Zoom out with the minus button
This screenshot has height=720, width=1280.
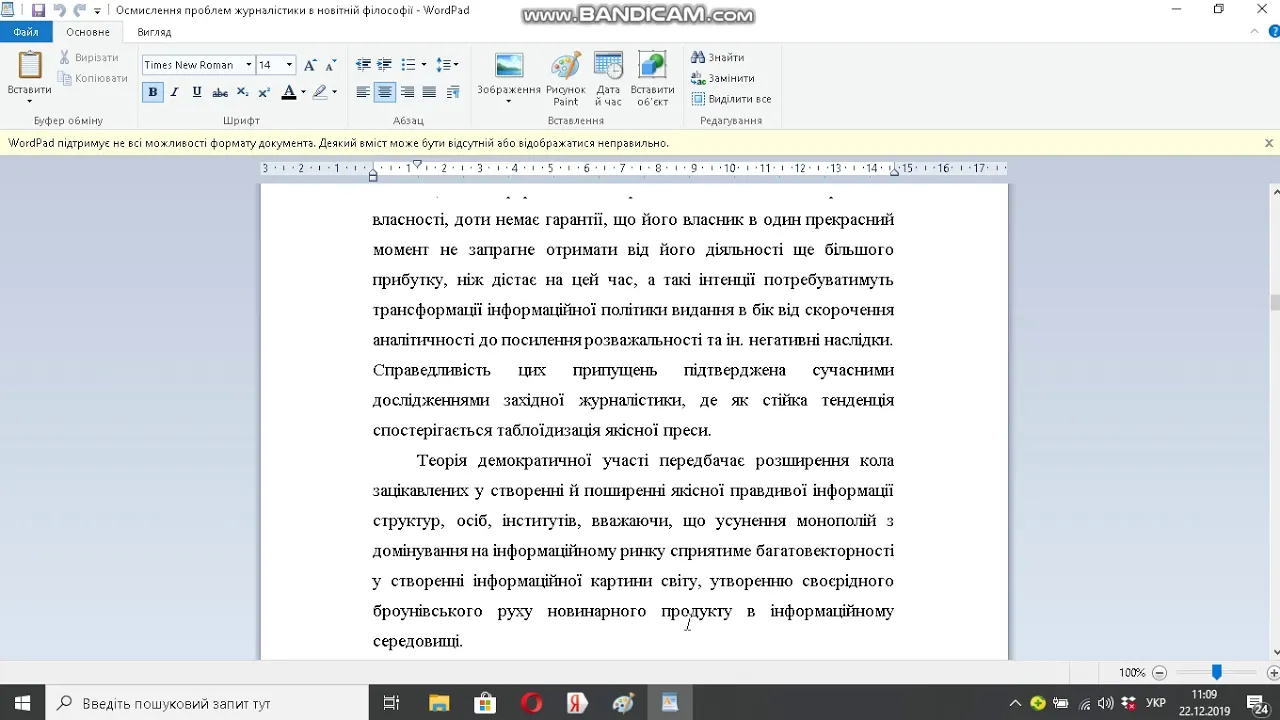(1159, 673)
